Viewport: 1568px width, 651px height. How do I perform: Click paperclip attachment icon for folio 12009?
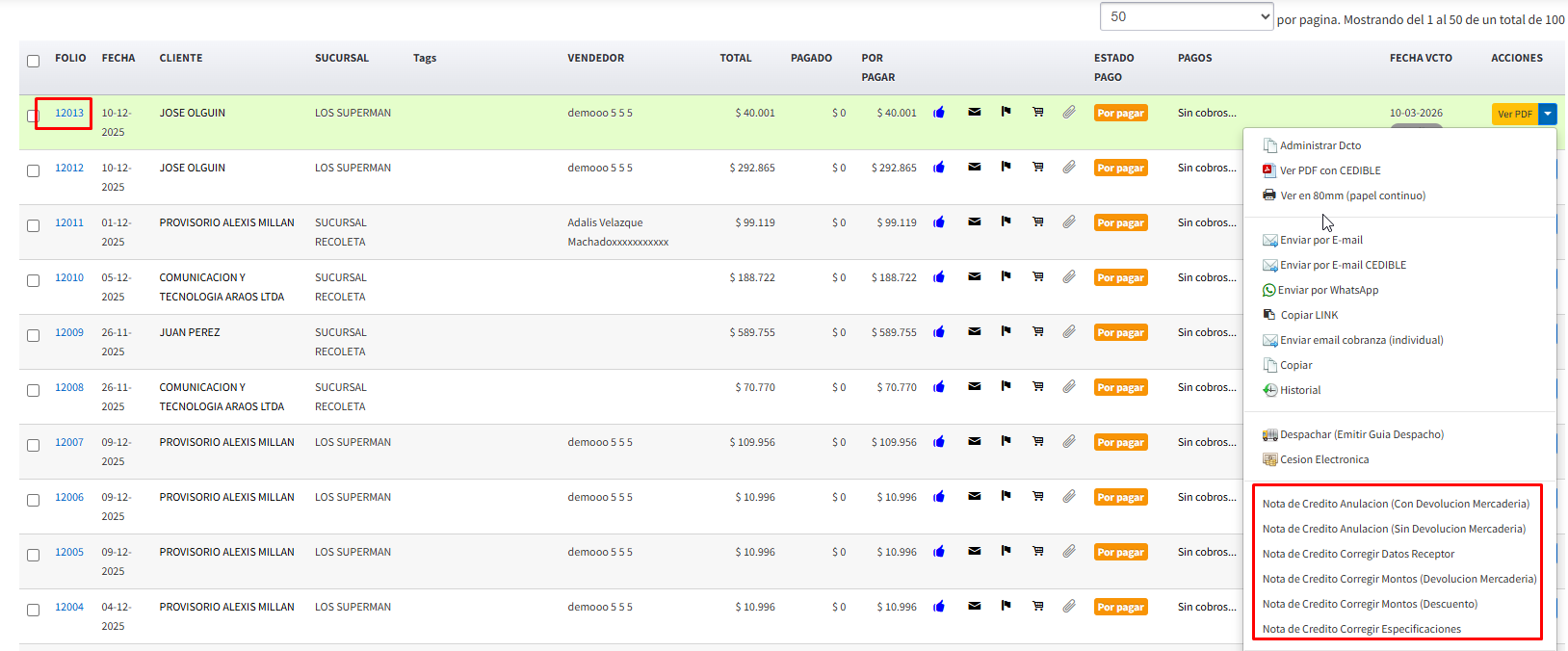(1068, 331)
